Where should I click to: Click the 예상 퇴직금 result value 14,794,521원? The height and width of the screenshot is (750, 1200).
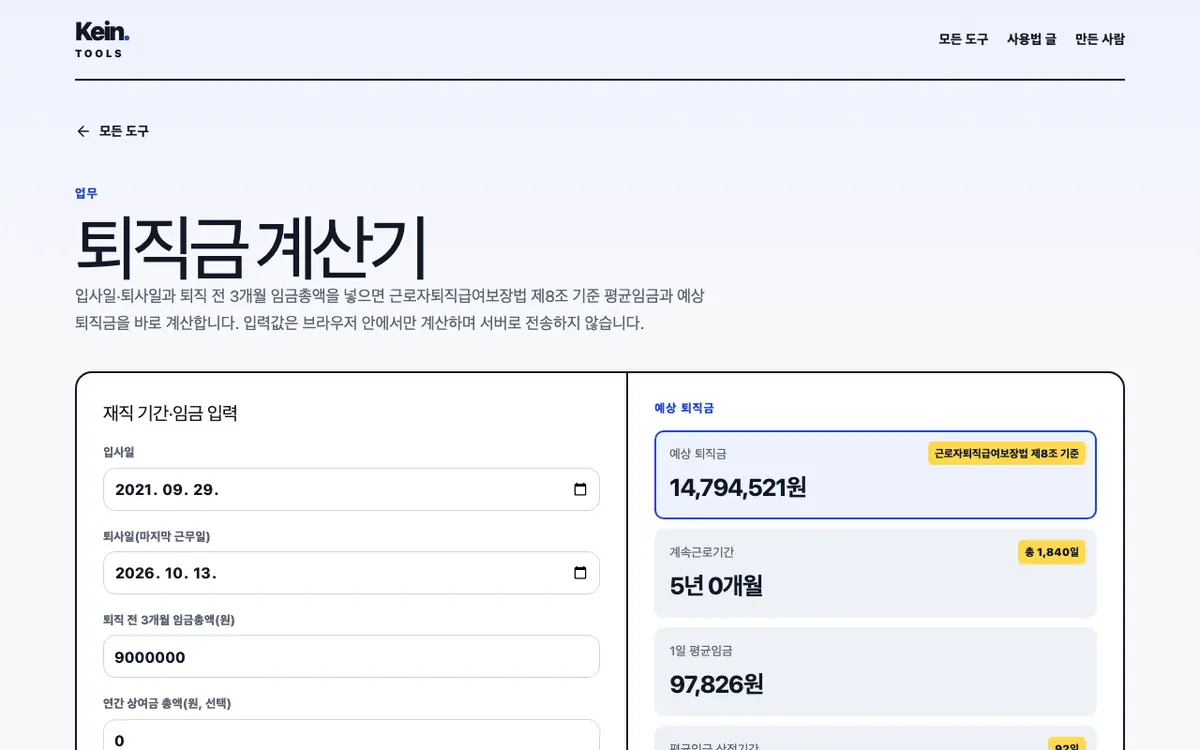pyautogui.click(x=738, y=487)
